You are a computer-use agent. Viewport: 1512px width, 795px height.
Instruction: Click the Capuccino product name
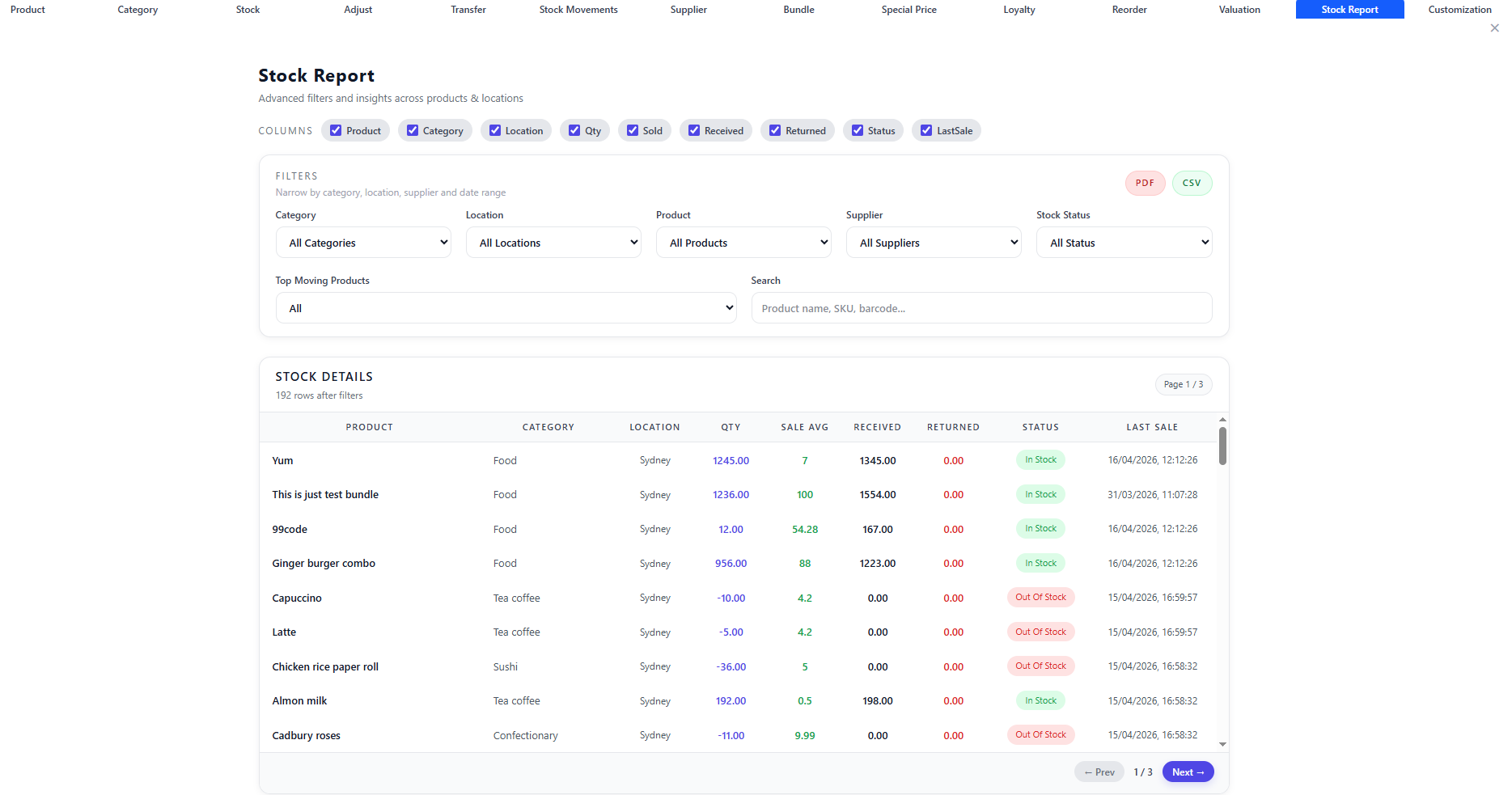297,598
